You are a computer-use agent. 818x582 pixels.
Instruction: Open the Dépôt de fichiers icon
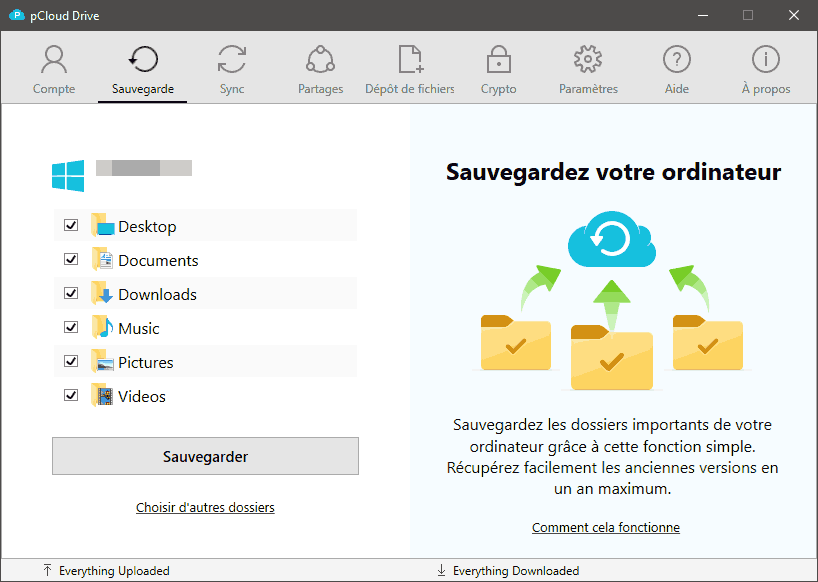(x=411, y=59)
